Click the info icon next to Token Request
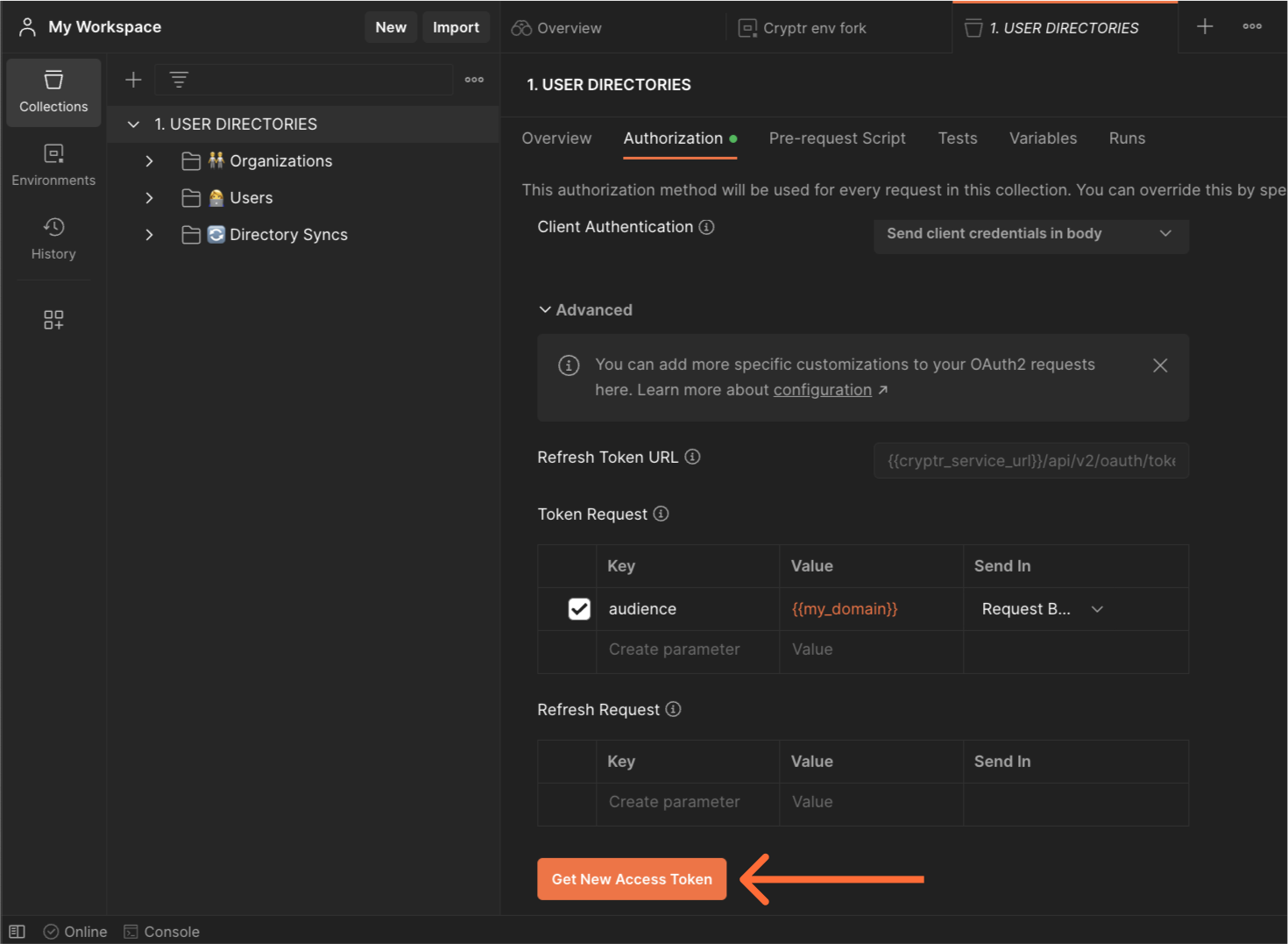This screenshot has height=944, width=1288. (662, 514)
